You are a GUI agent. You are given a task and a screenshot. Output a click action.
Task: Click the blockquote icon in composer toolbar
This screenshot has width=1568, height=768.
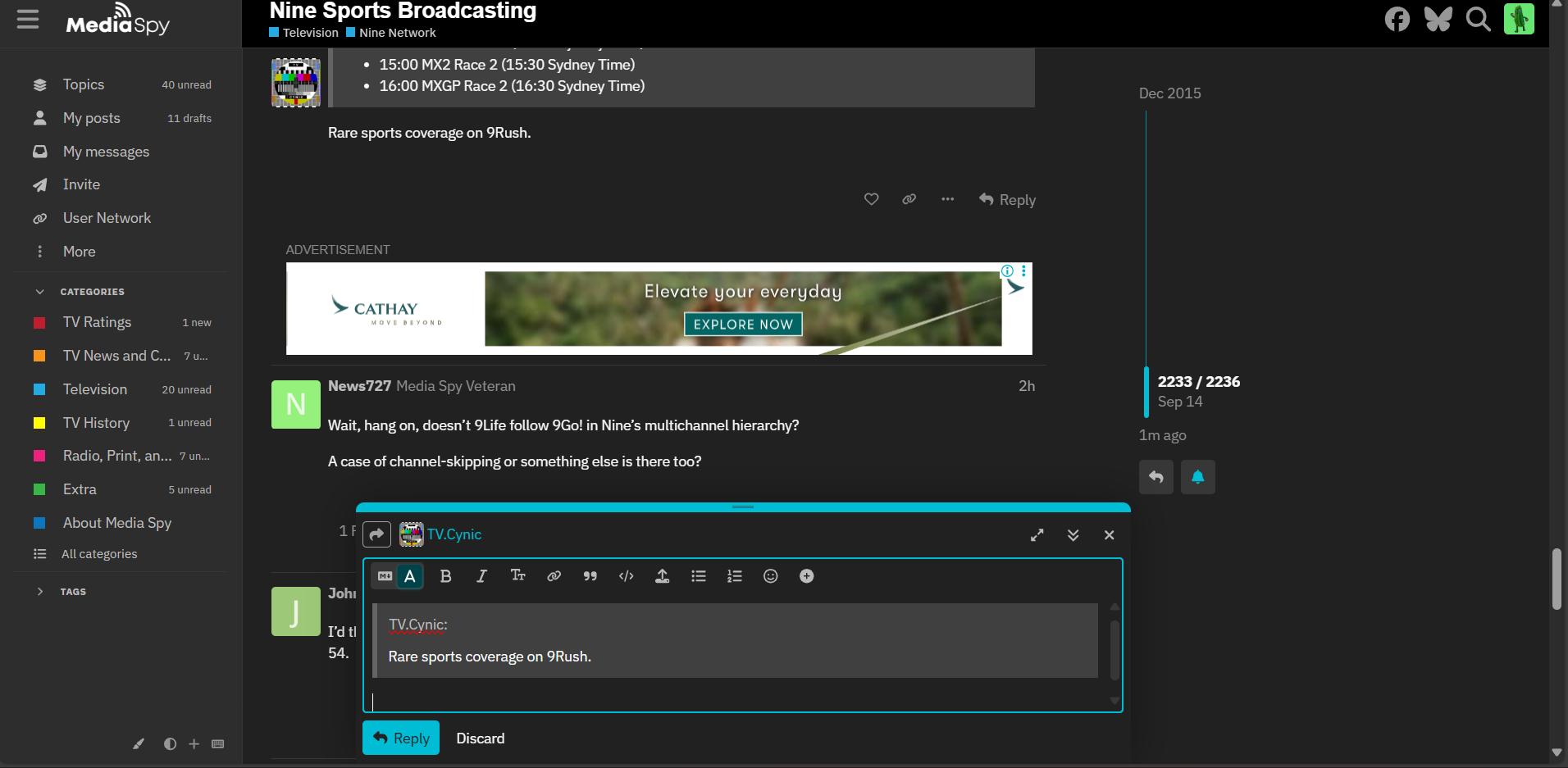coord(590,576)
